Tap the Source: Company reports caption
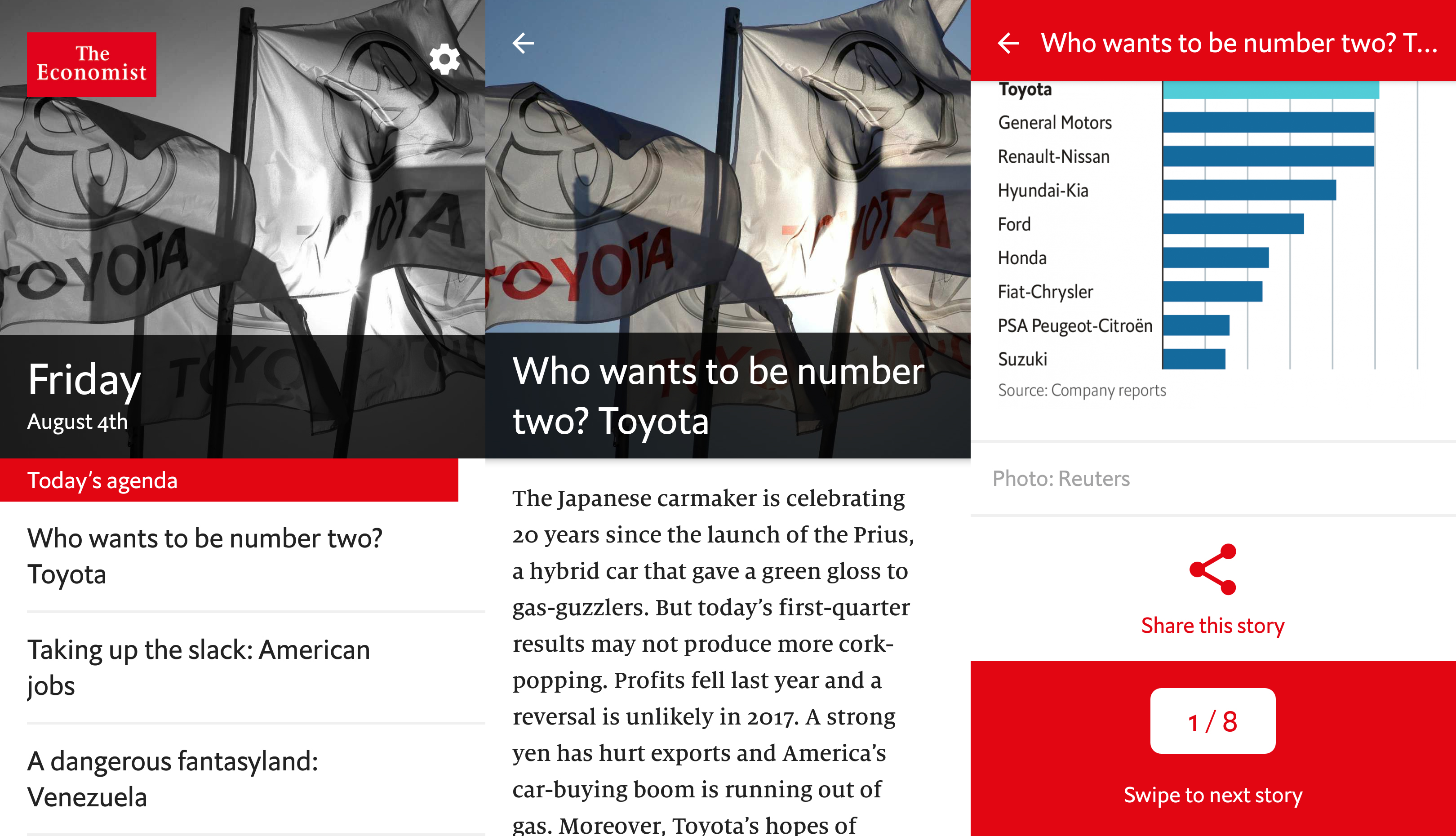The height and width of the screenshot is (836, 1456). coord(1082,391)
